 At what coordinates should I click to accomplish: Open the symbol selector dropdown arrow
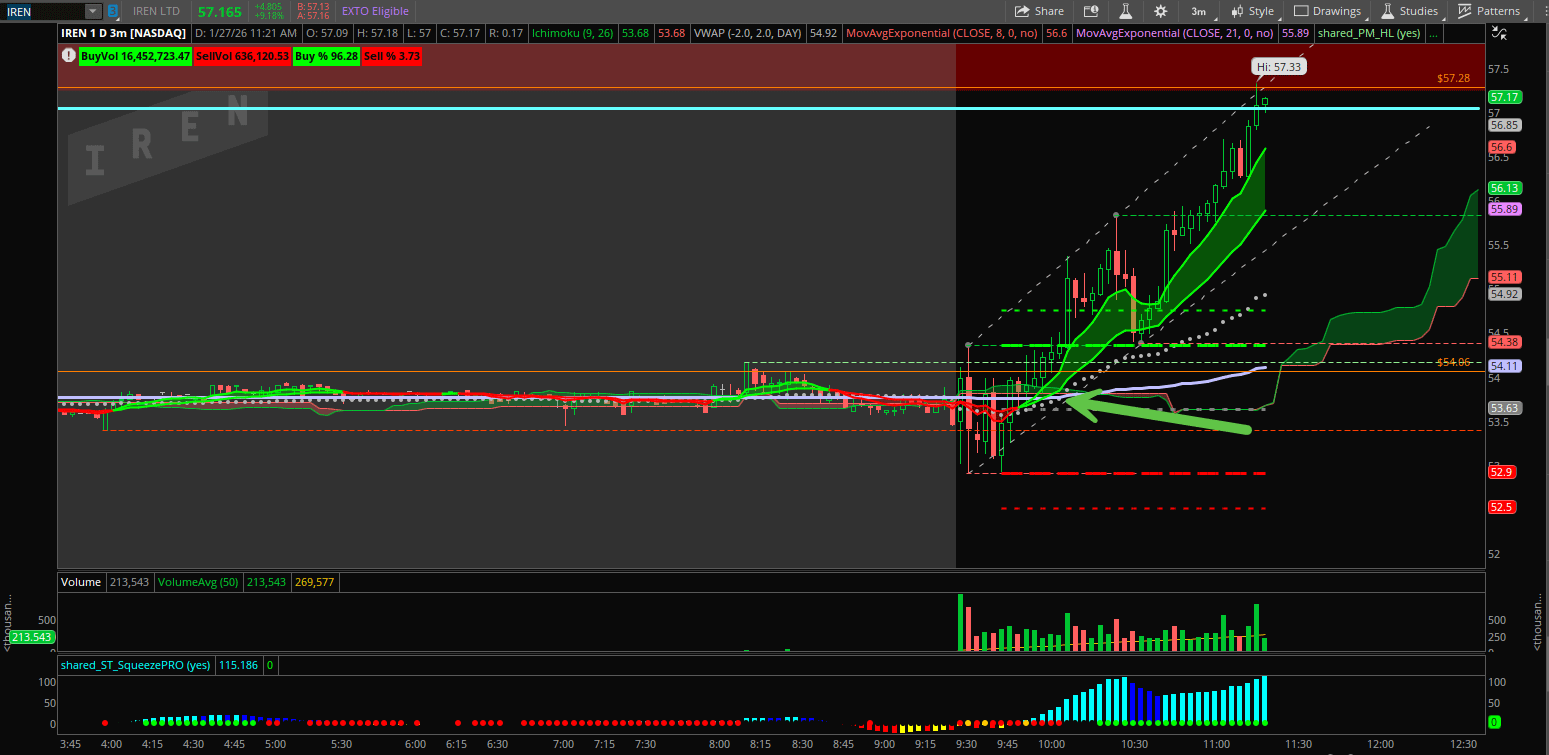[93, 11]
